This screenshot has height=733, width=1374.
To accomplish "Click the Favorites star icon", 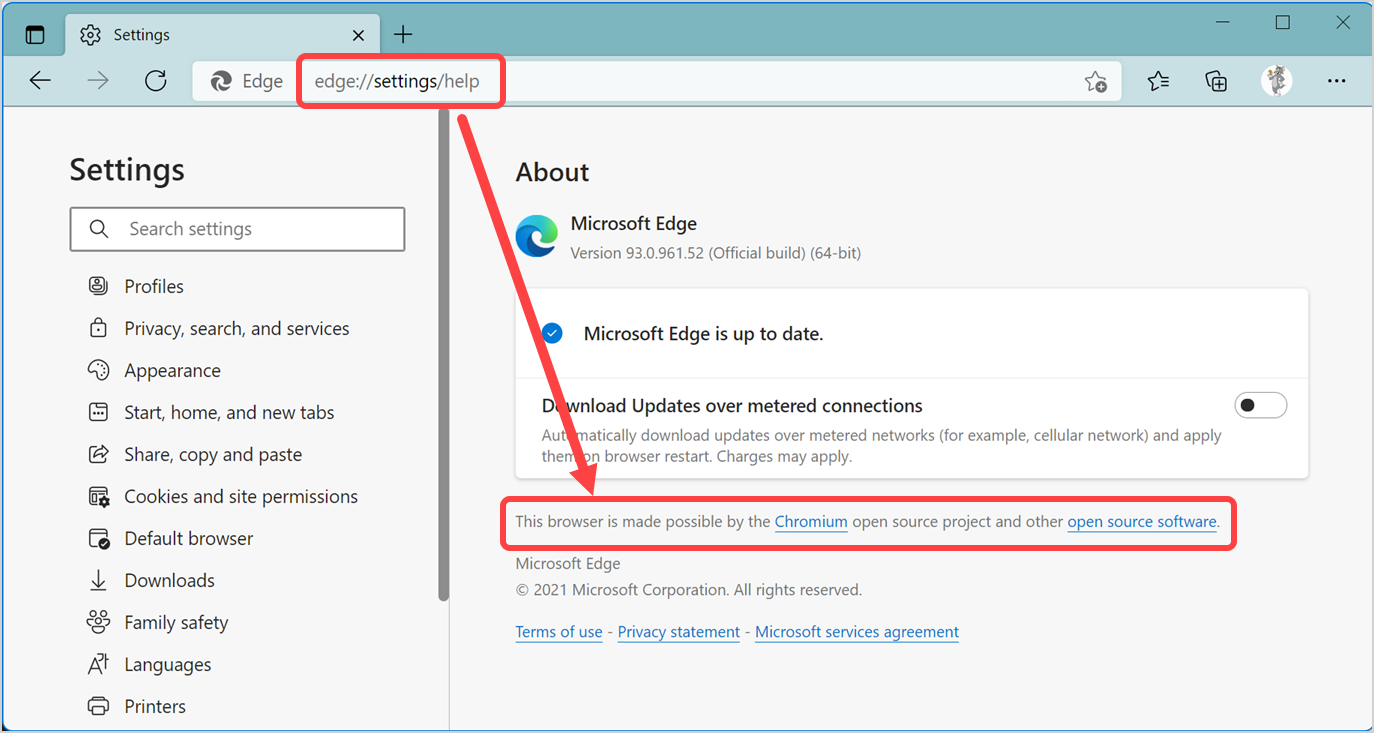I will pyautogui.click(x=1158, y=81).
